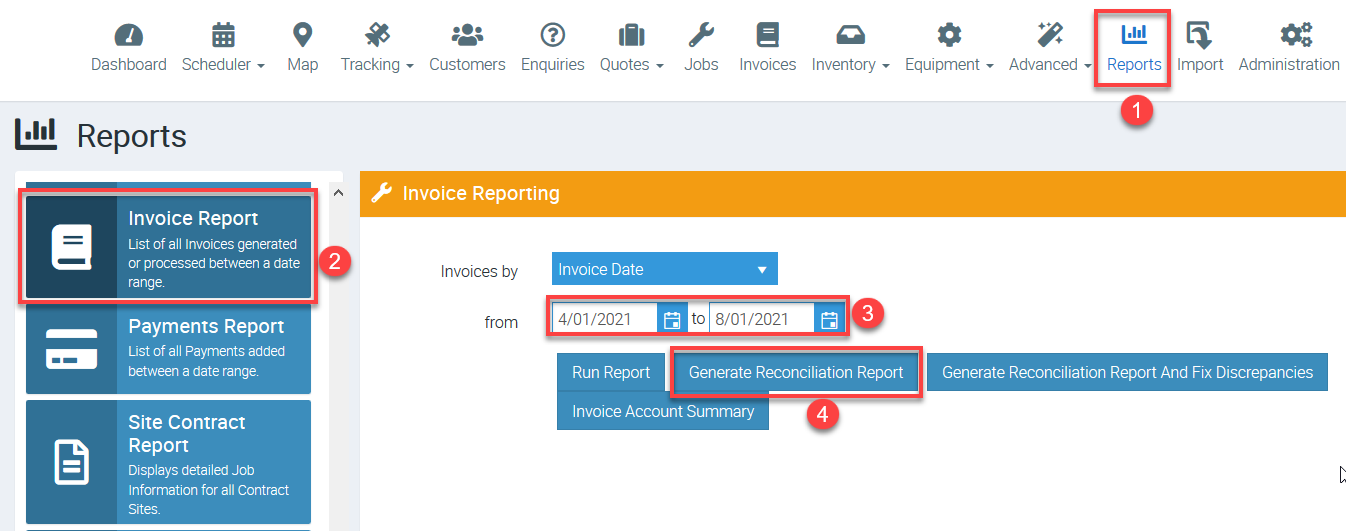This screenshot has height=531, width=1346.
Task: Click the Run Report button
Action: coord(611,372)
